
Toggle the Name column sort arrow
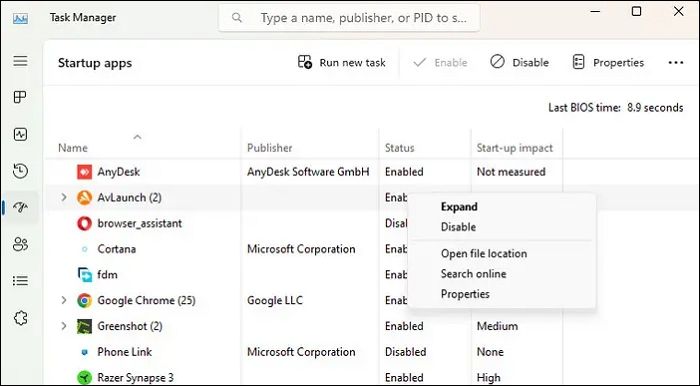pyautogui.click(x=138, y=137)
